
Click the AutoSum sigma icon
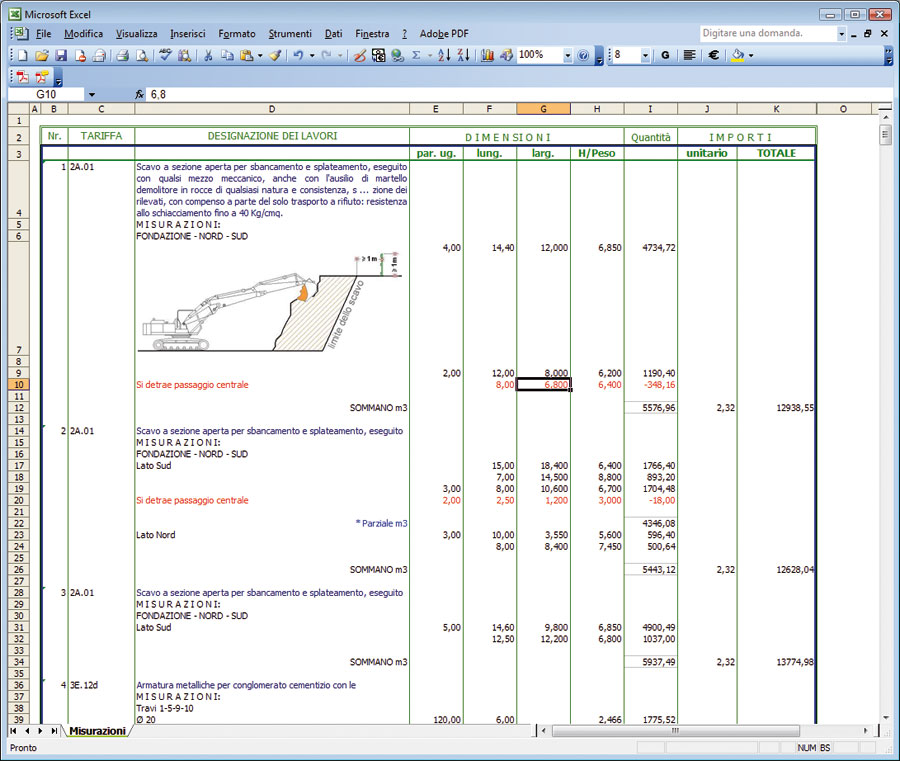pyautogui.click(x=416, y=56)
